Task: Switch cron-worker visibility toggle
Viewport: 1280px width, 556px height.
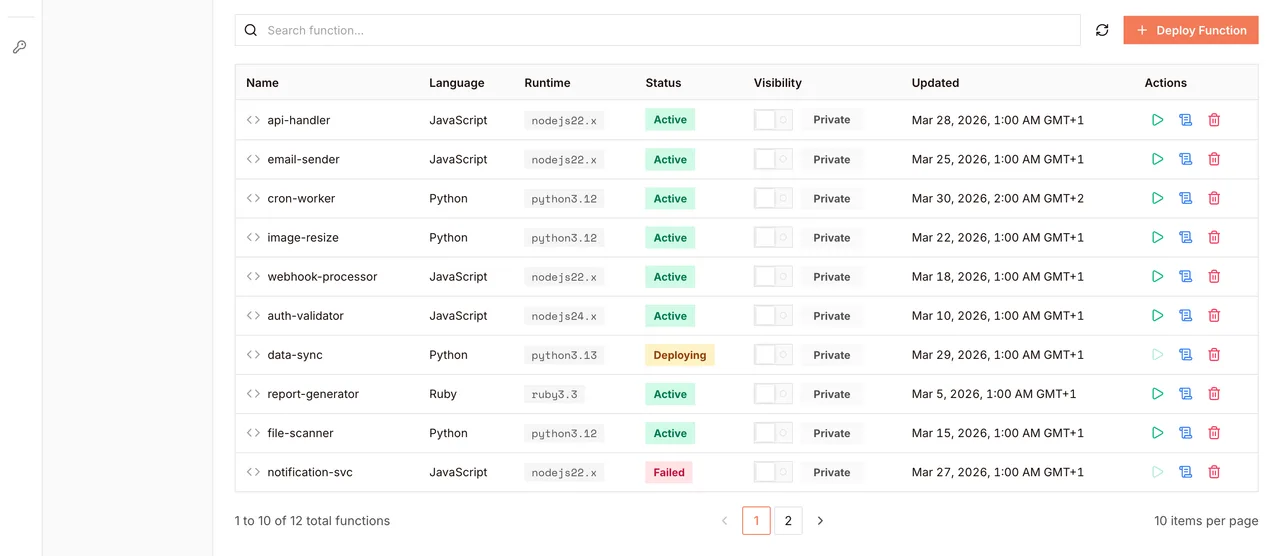Action: coord(773,198)
